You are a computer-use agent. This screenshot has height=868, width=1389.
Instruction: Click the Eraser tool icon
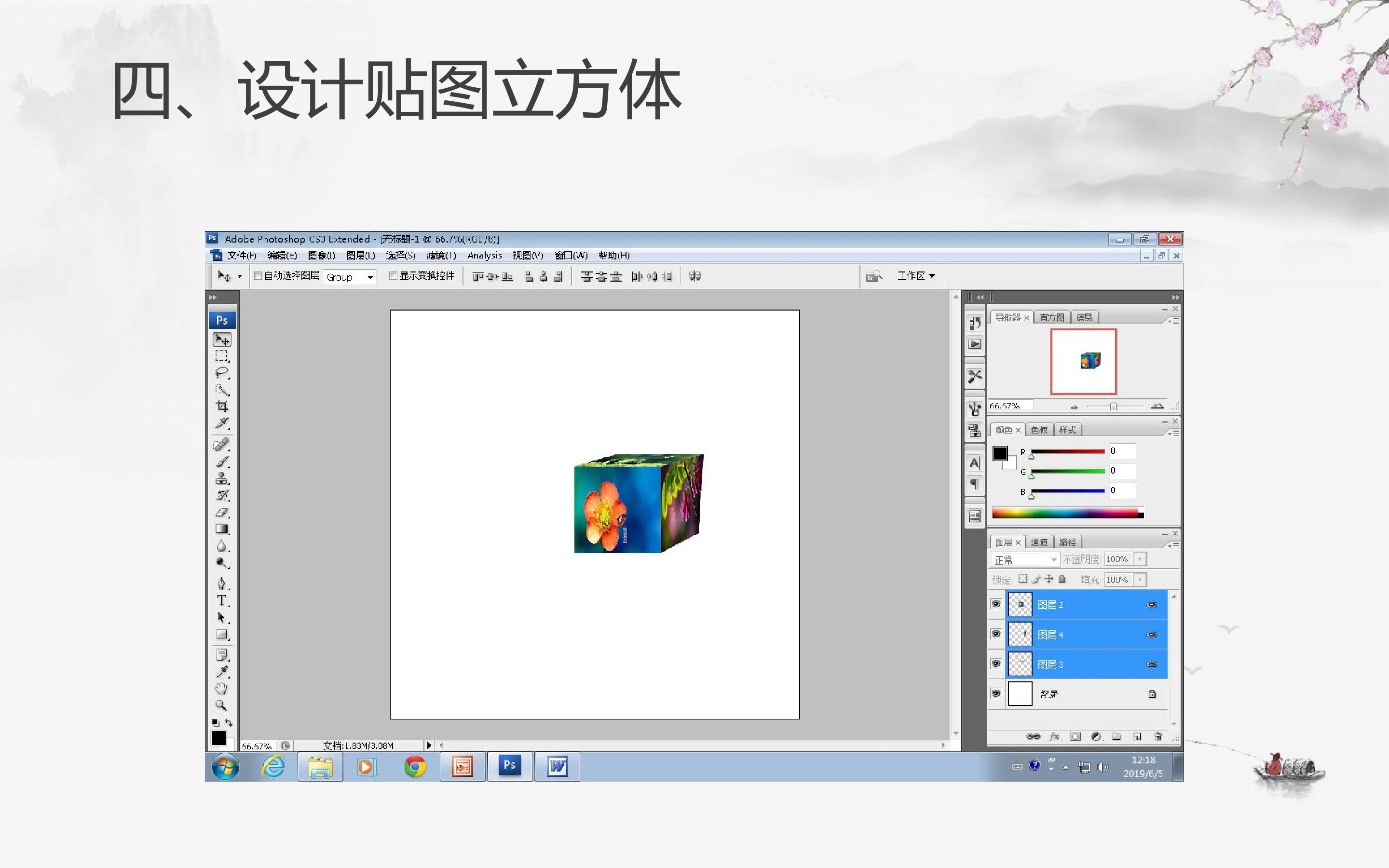(222, 512)
